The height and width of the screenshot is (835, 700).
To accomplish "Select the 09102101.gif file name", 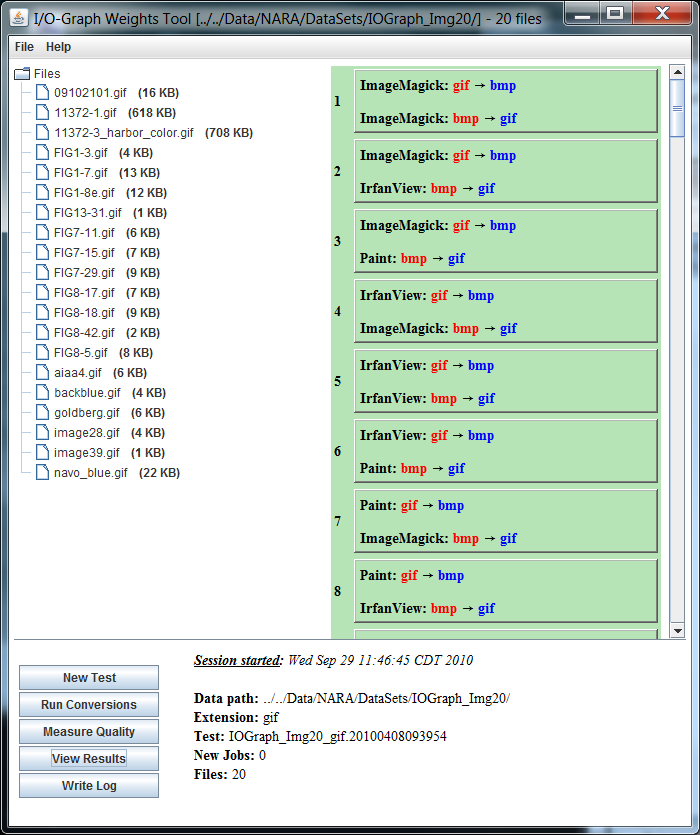I will (x=90, y=93).
